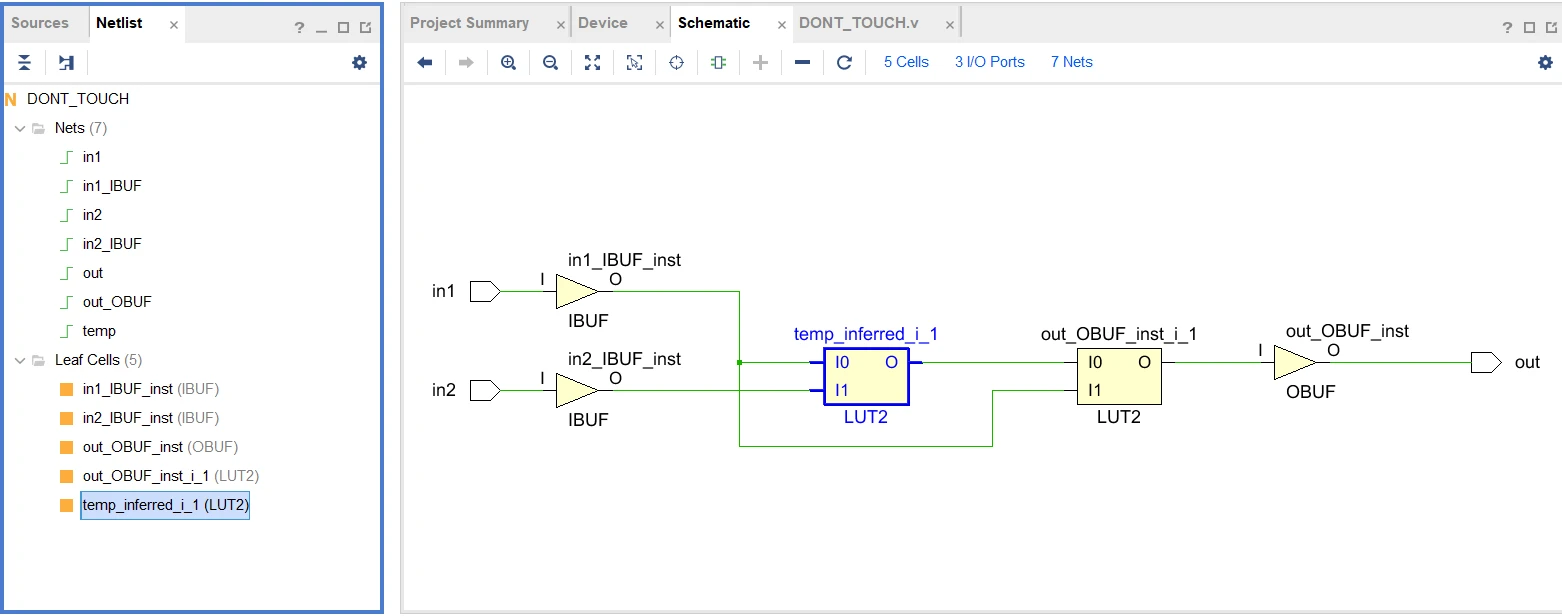Maximize the Netlist panel
The image size is (1562, 616).
343,28
